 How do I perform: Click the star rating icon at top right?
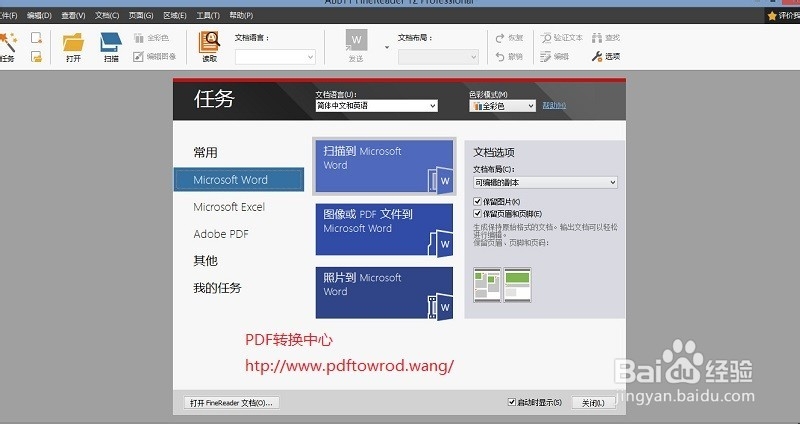[x=772, y=16]
